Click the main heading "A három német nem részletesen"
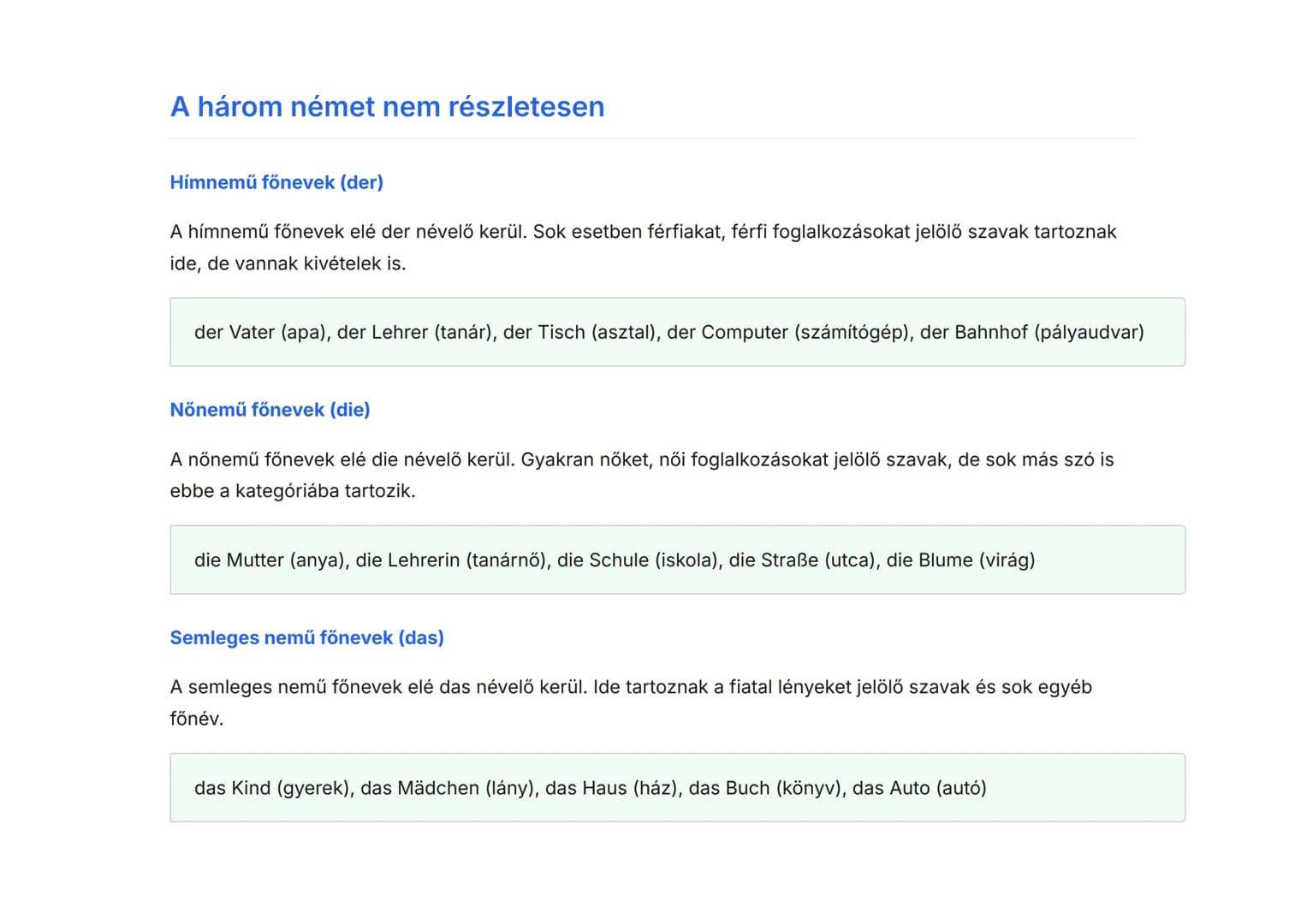Viewport: 1307px width, 924px height. point(387,107)
